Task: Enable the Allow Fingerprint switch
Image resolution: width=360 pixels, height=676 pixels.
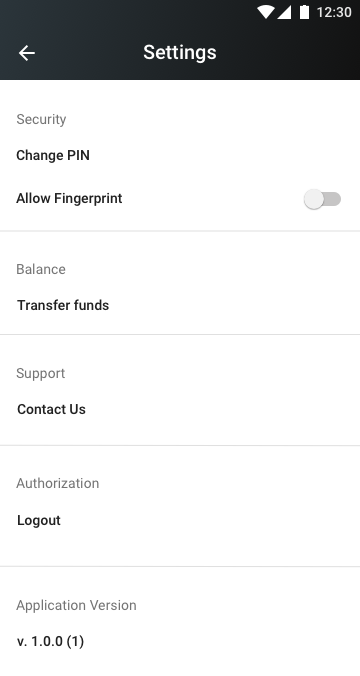Action: [322, 199]
